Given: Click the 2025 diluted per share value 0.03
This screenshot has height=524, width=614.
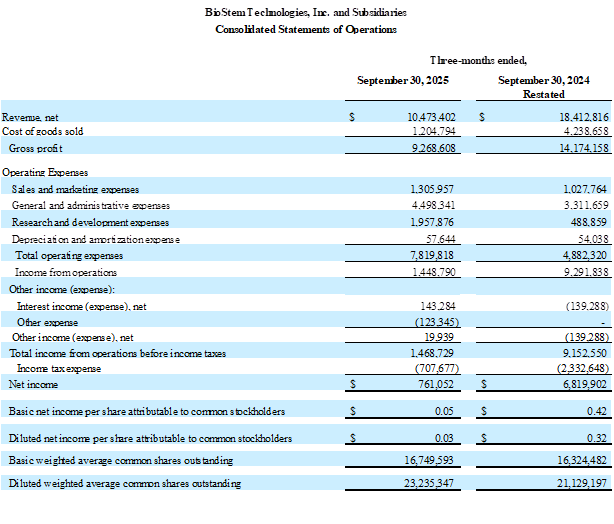Looking at the screenshot, I should coord(448,438).
